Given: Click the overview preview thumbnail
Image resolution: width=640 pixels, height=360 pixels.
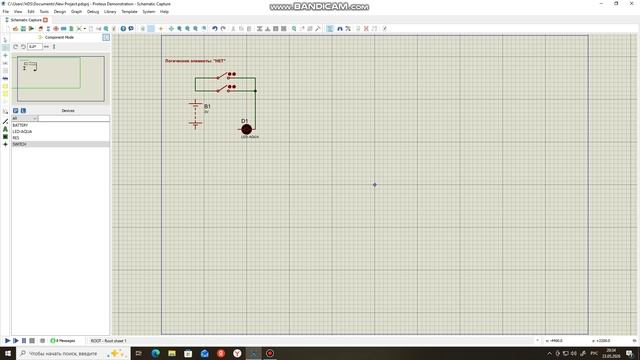Looking at the screenshot, I should point(61,78).
